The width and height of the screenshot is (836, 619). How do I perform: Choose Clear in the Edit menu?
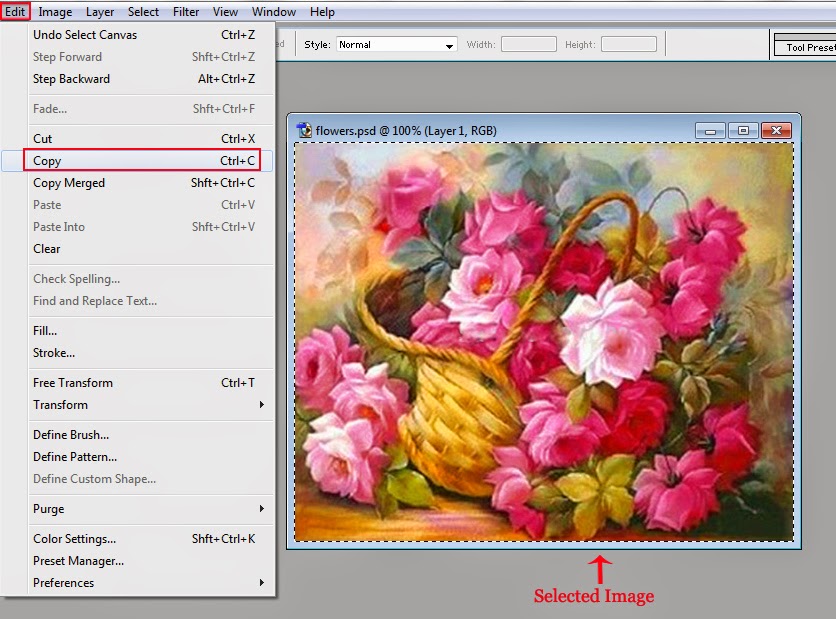143,249
